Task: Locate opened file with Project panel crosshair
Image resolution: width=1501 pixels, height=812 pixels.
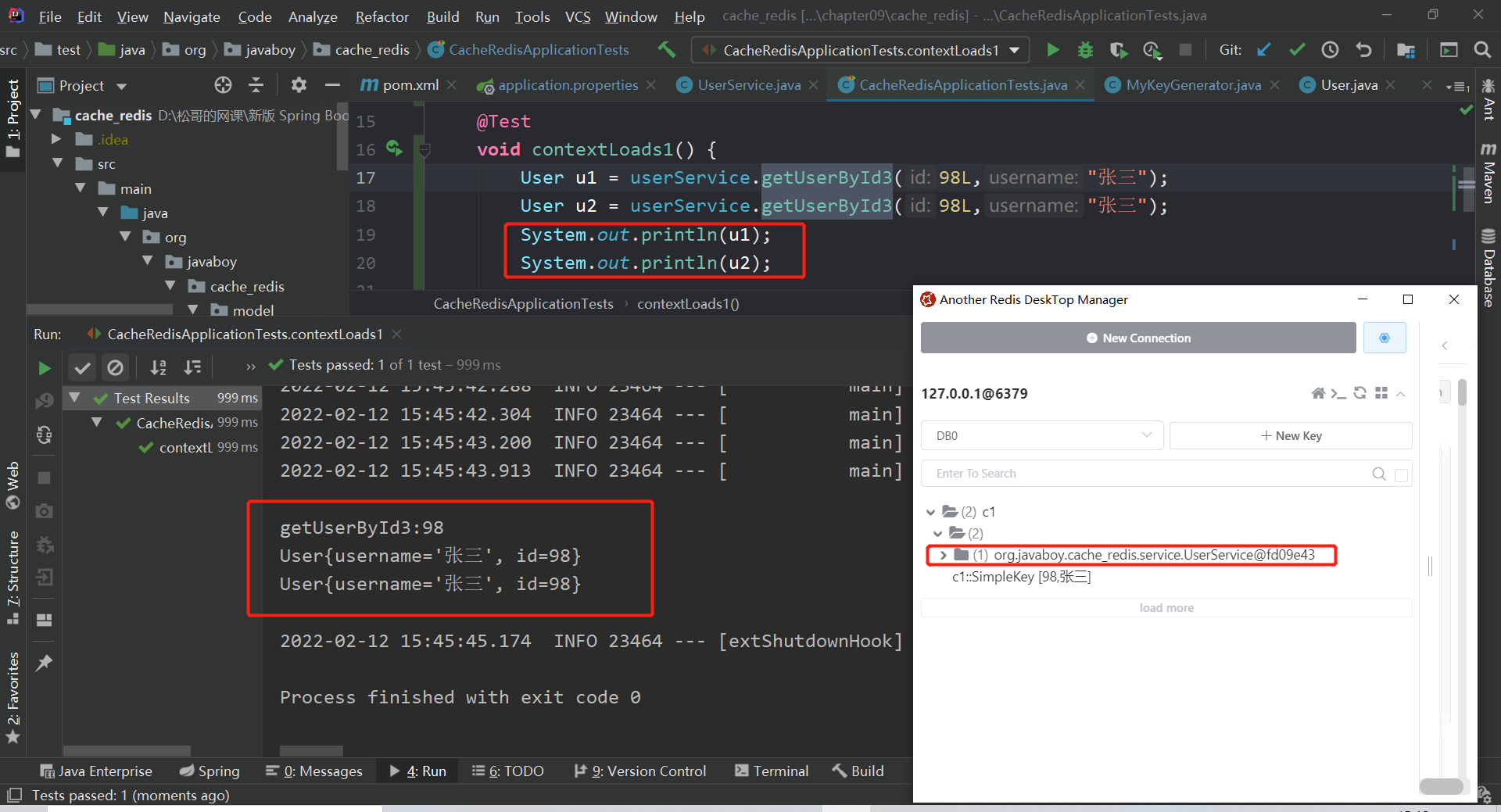Action: pos(223,84)
